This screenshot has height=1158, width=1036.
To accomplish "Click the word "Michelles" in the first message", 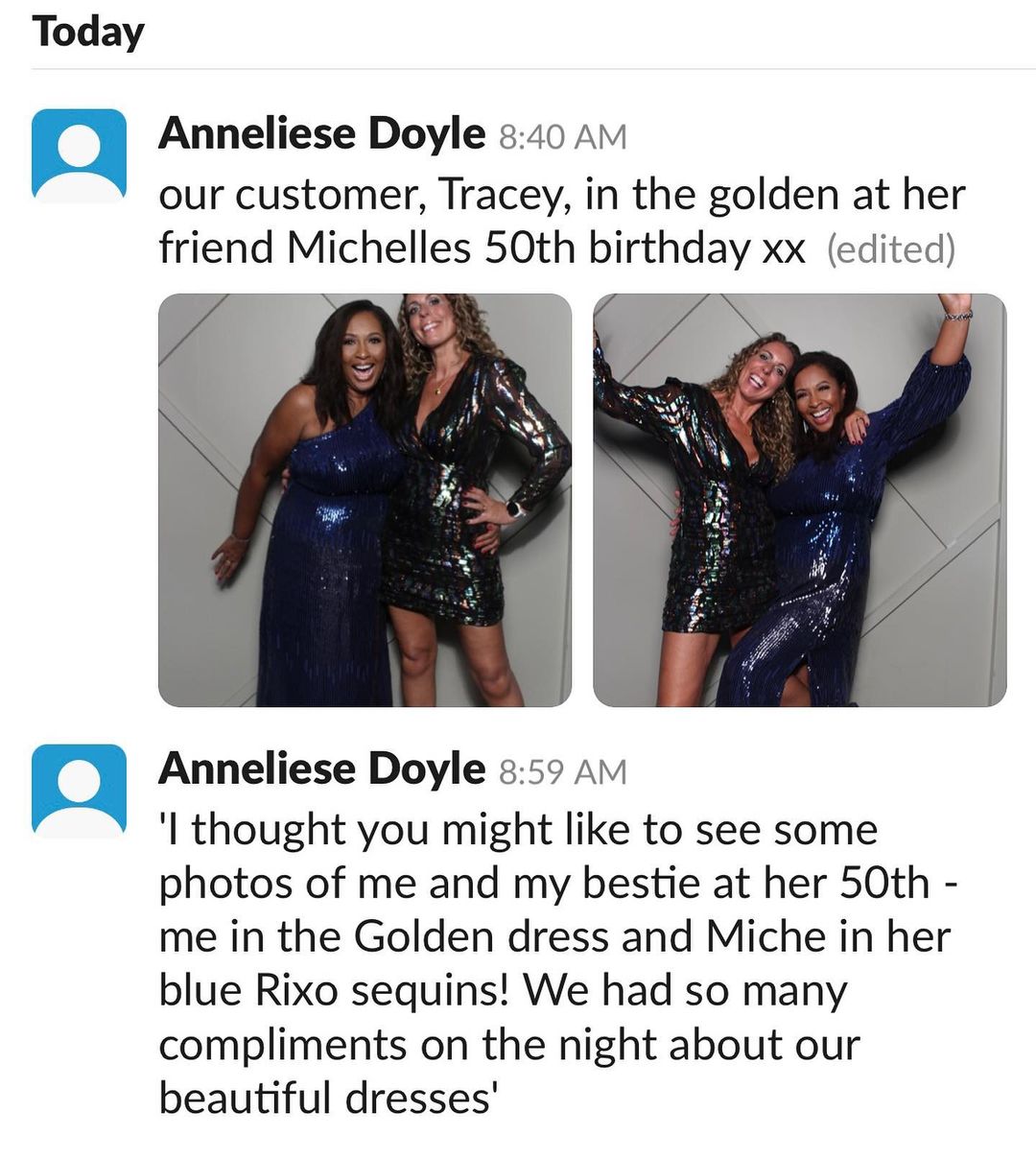I will coord(379,248).
